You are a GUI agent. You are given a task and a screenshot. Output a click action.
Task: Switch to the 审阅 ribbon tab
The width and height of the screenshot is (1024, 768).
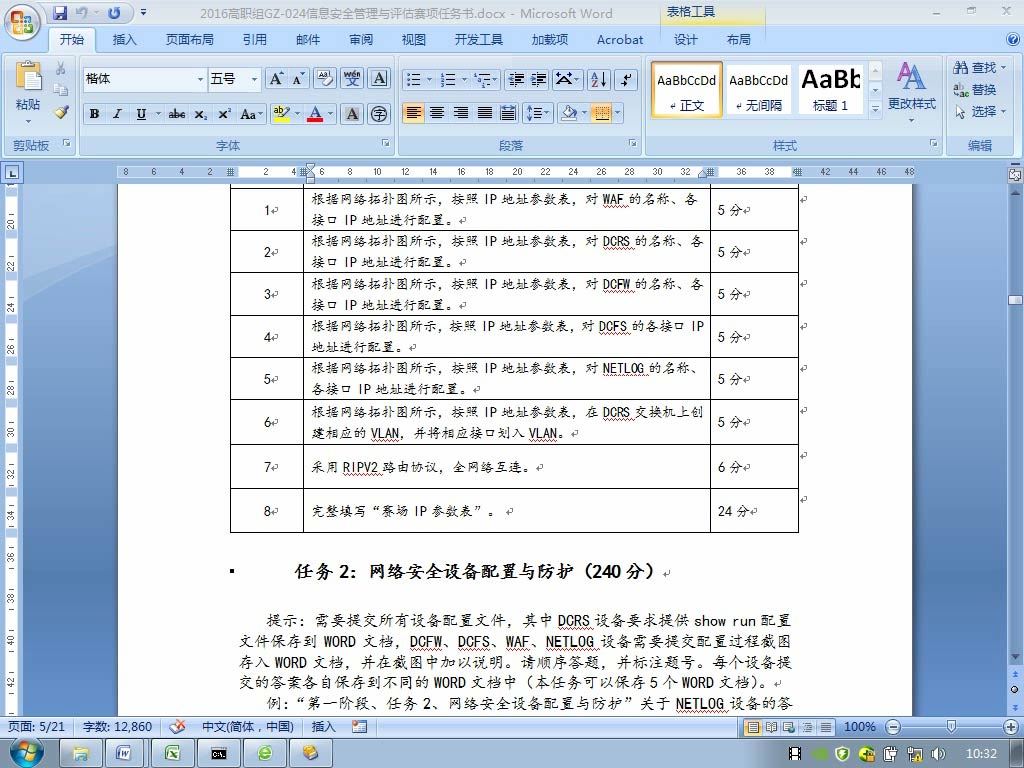[360, 40]
